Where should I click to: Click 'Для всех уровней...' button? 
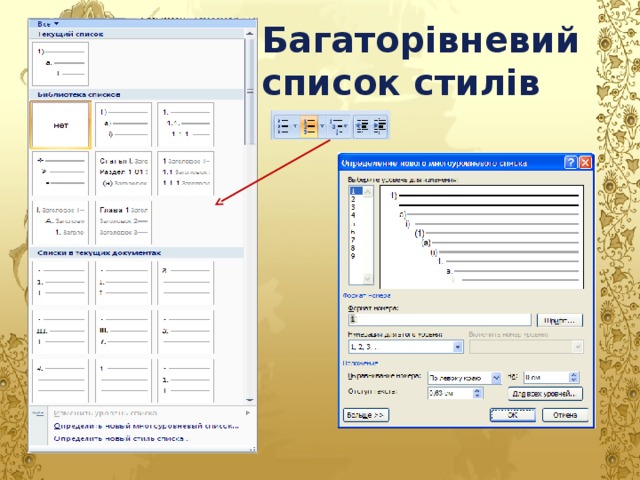point(545,394)
